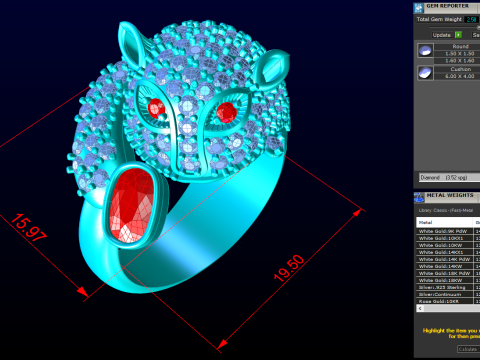This screenshot has width=480, height=360.
Task: Click the red cushion gemstone on the ring
Action: coord(131,206)
